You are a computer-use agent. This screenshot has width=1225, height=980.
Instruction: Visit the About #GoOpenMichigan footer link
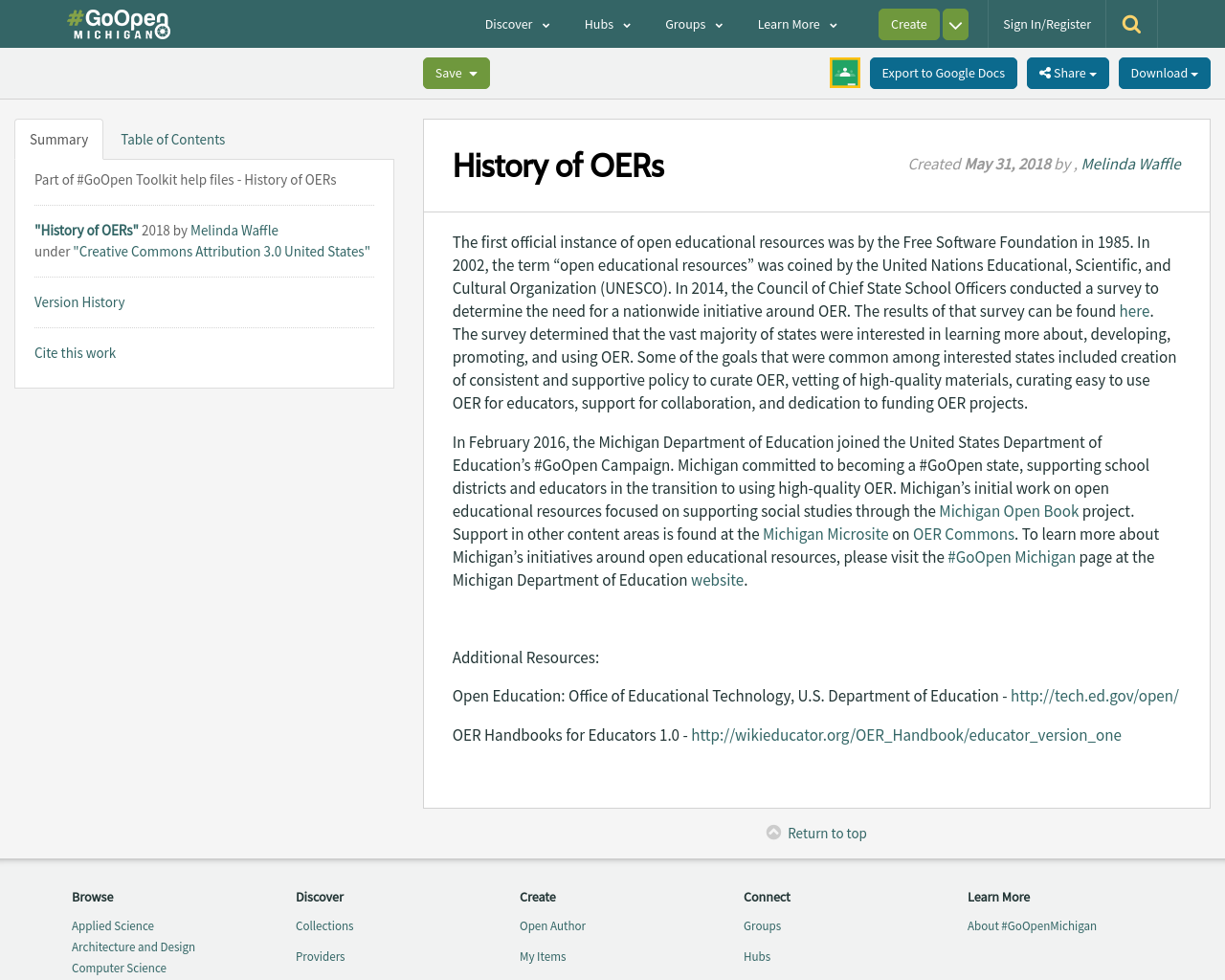(x=1032, y=925)
